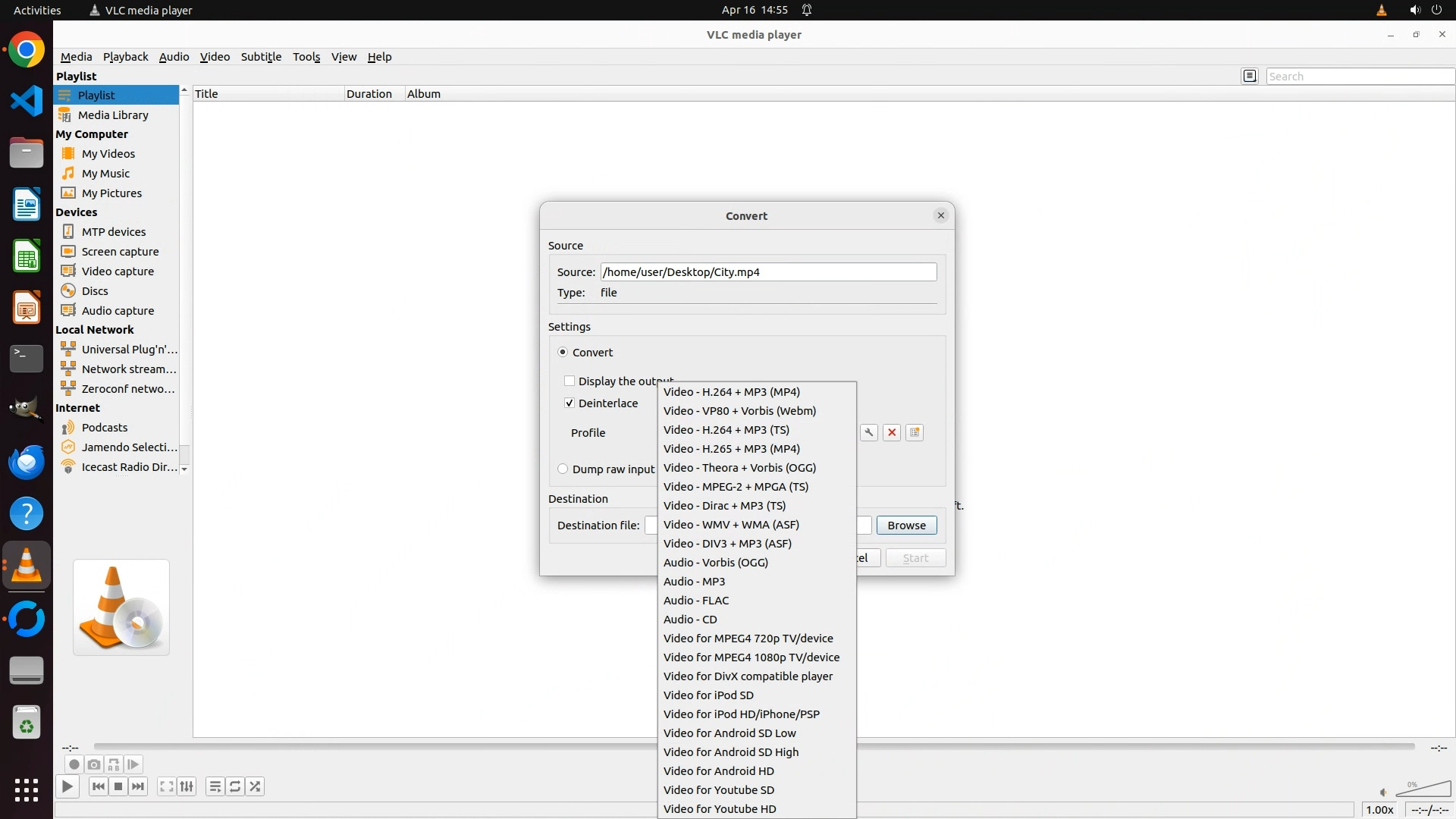Click the create new profile icon
The image size is (1456, 819).
click(x=915, y=432)
